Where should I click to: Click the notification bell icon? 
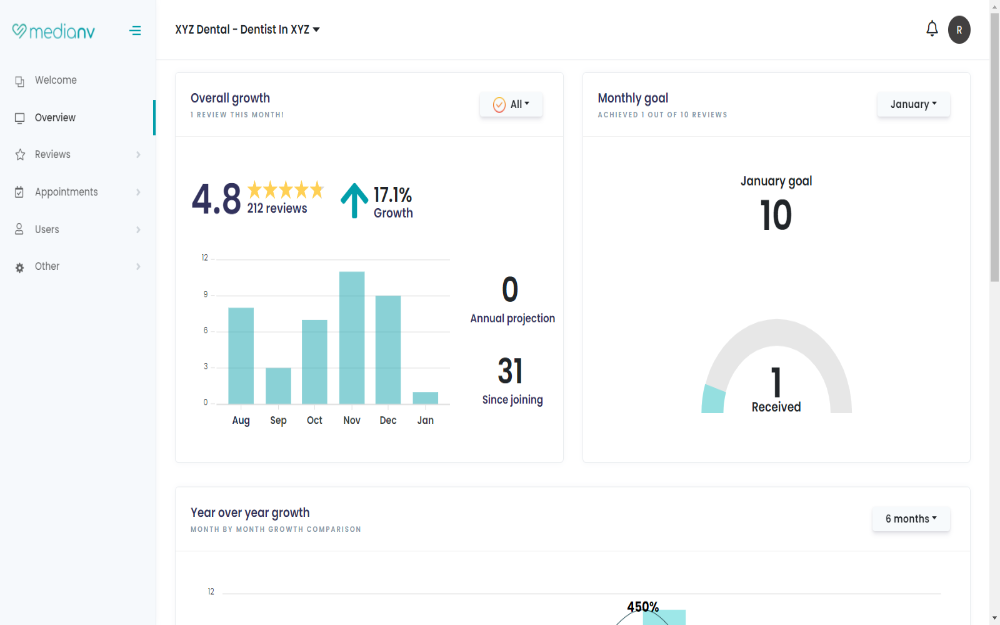(x=932, y=29)
